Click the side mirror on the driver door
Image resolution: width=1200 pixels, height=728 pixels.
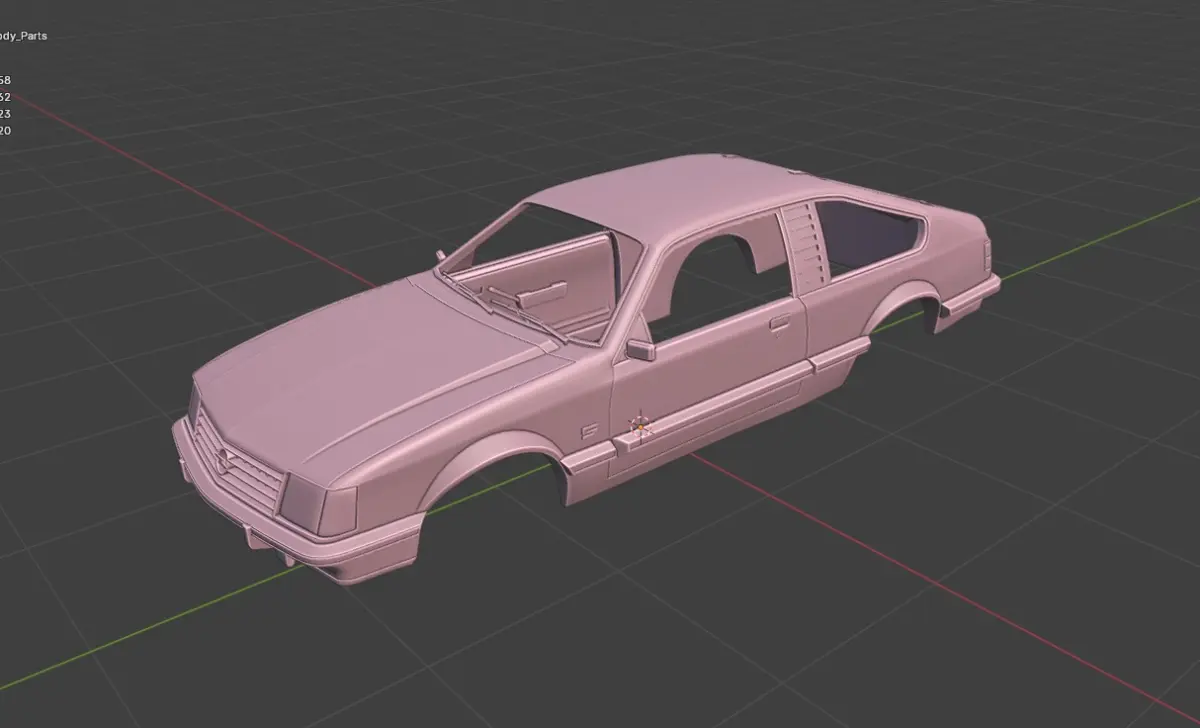click(x=640, y=350)
